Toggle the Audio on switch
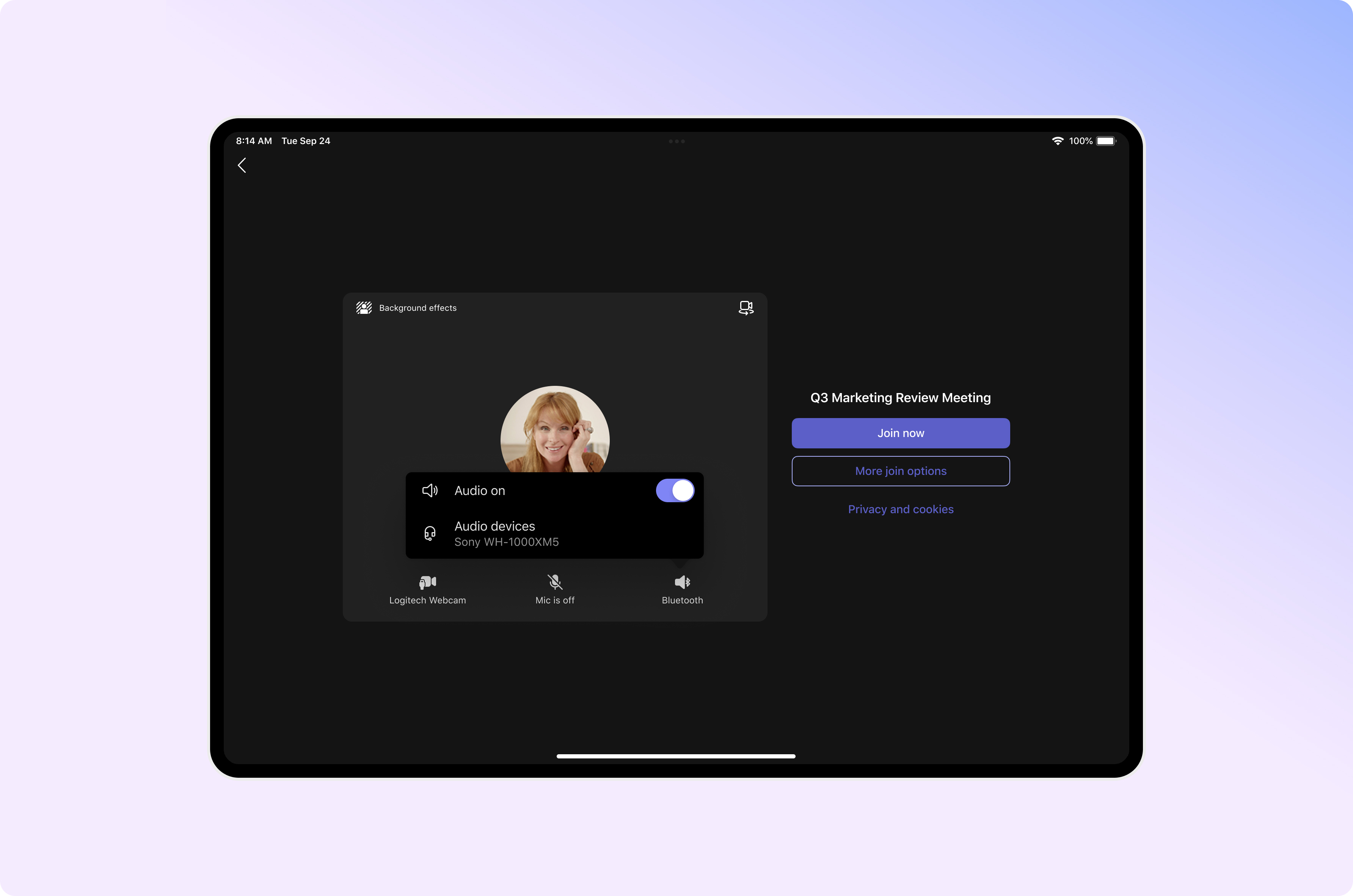This screenshot has height=896, width=1353. (x=675, y=490)
